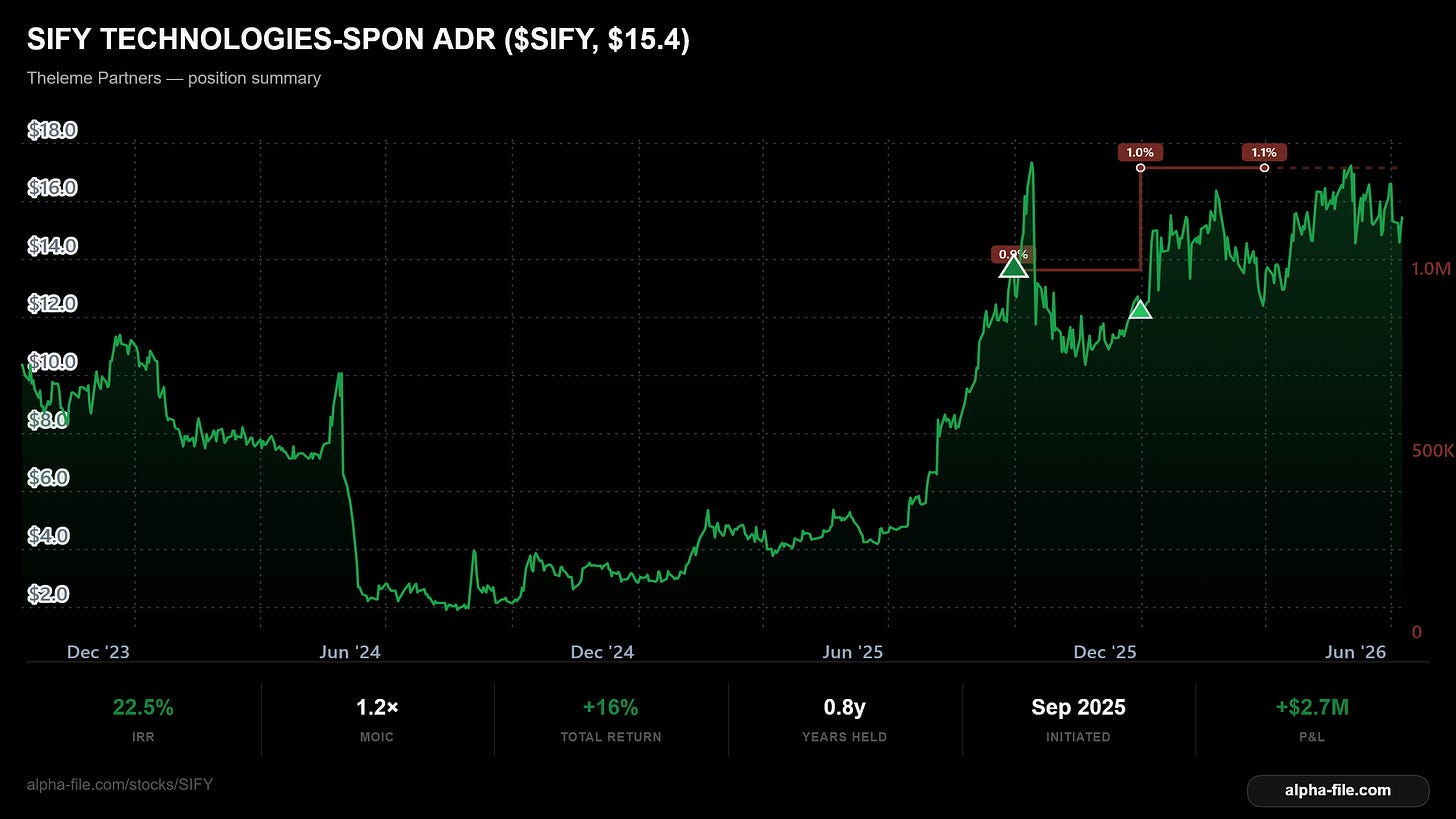Click the Theleme Partners position summary subtitle

[x=174, y=78]
